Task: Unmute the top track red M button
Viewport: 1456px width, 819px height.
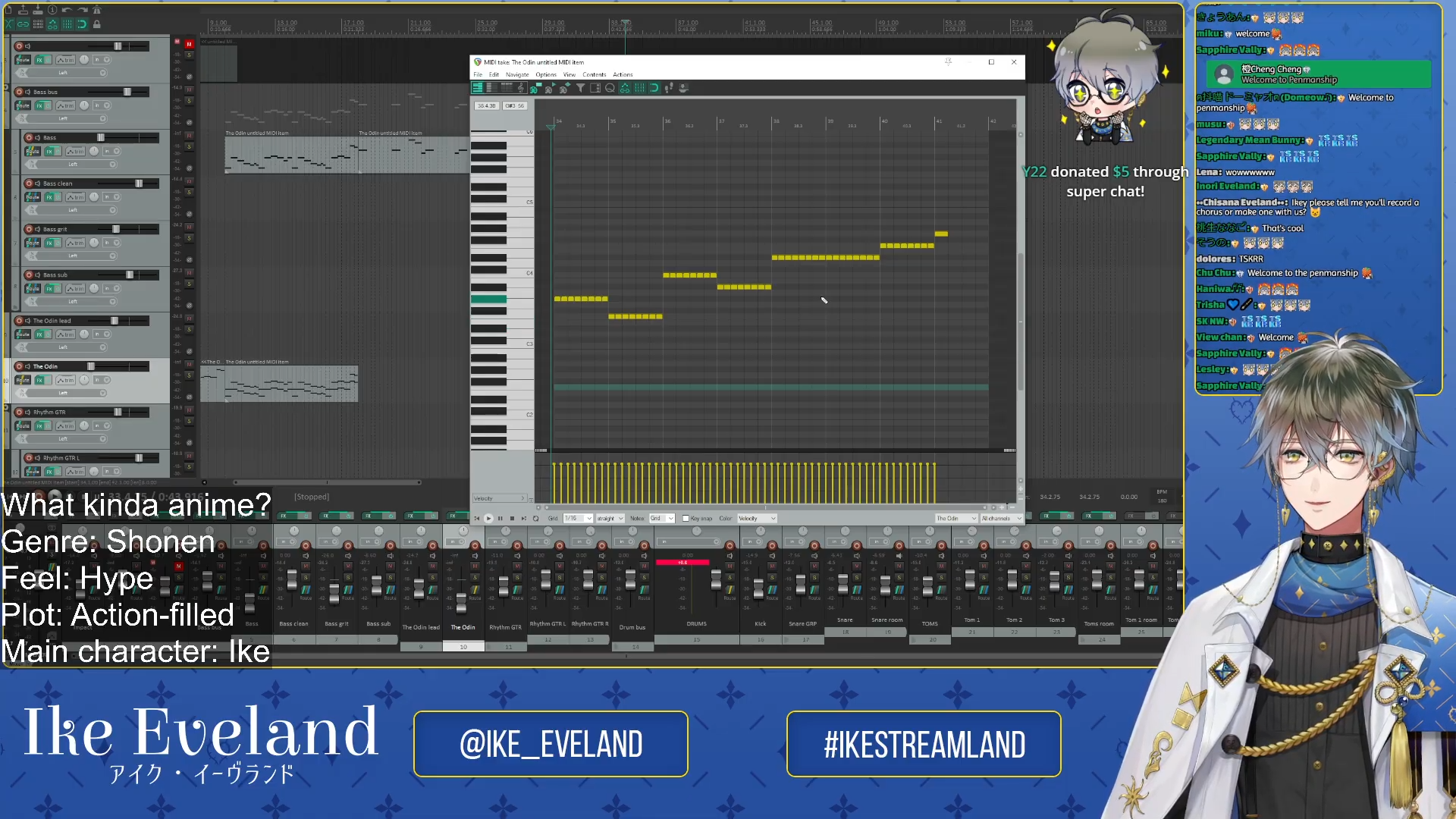Action: point(190,44)
